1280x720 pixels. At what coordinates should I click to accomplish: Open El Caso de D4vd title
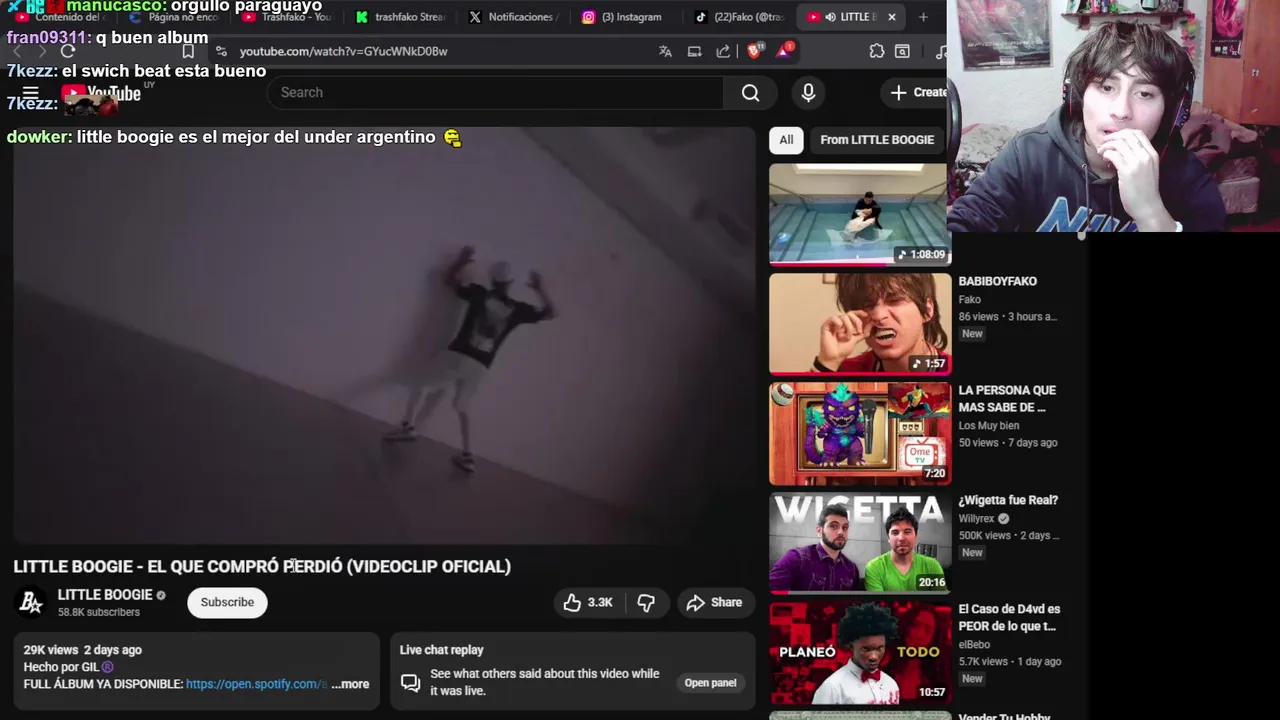(x=1009, y=617)
